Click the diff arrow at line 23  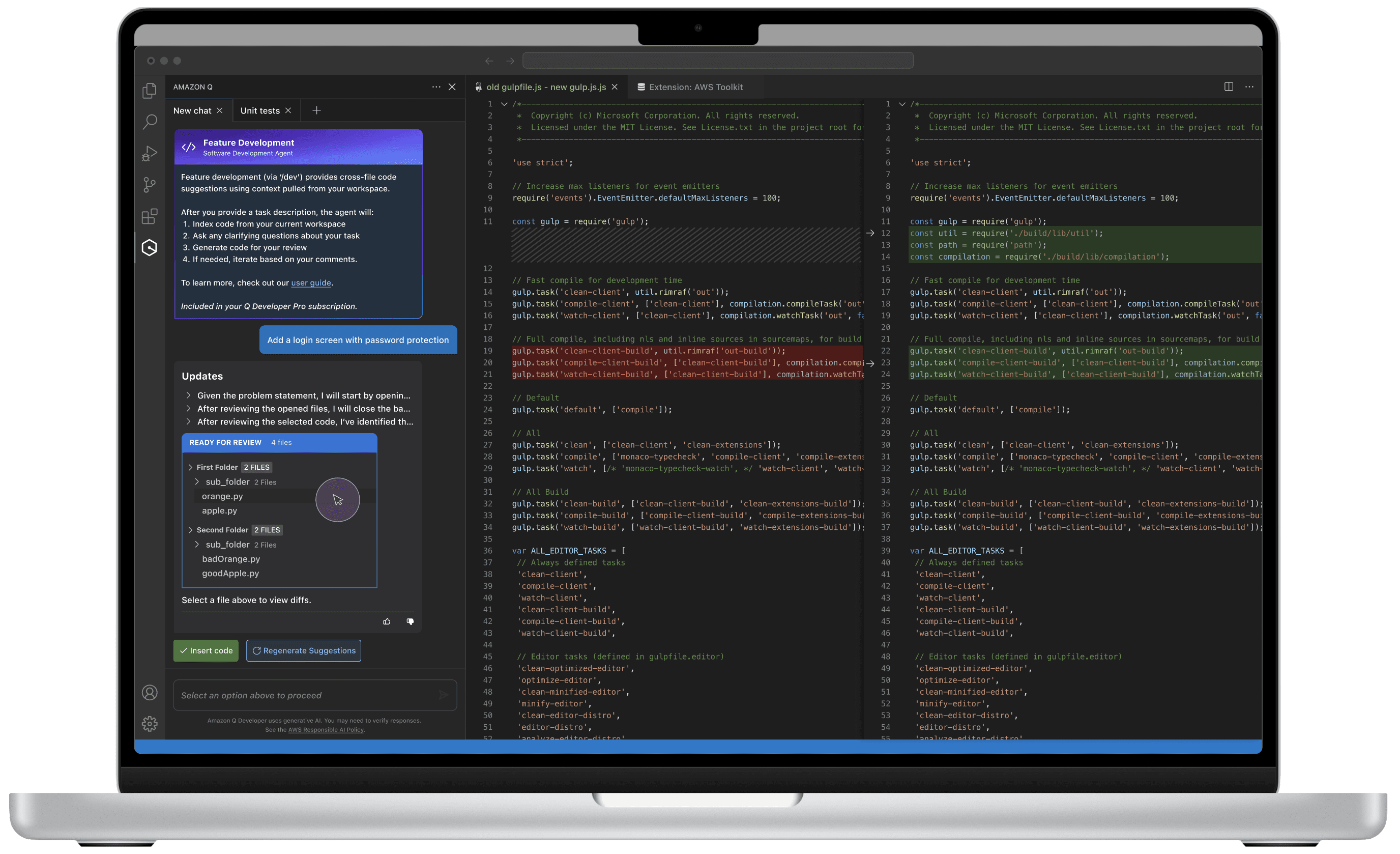[870, 363]
